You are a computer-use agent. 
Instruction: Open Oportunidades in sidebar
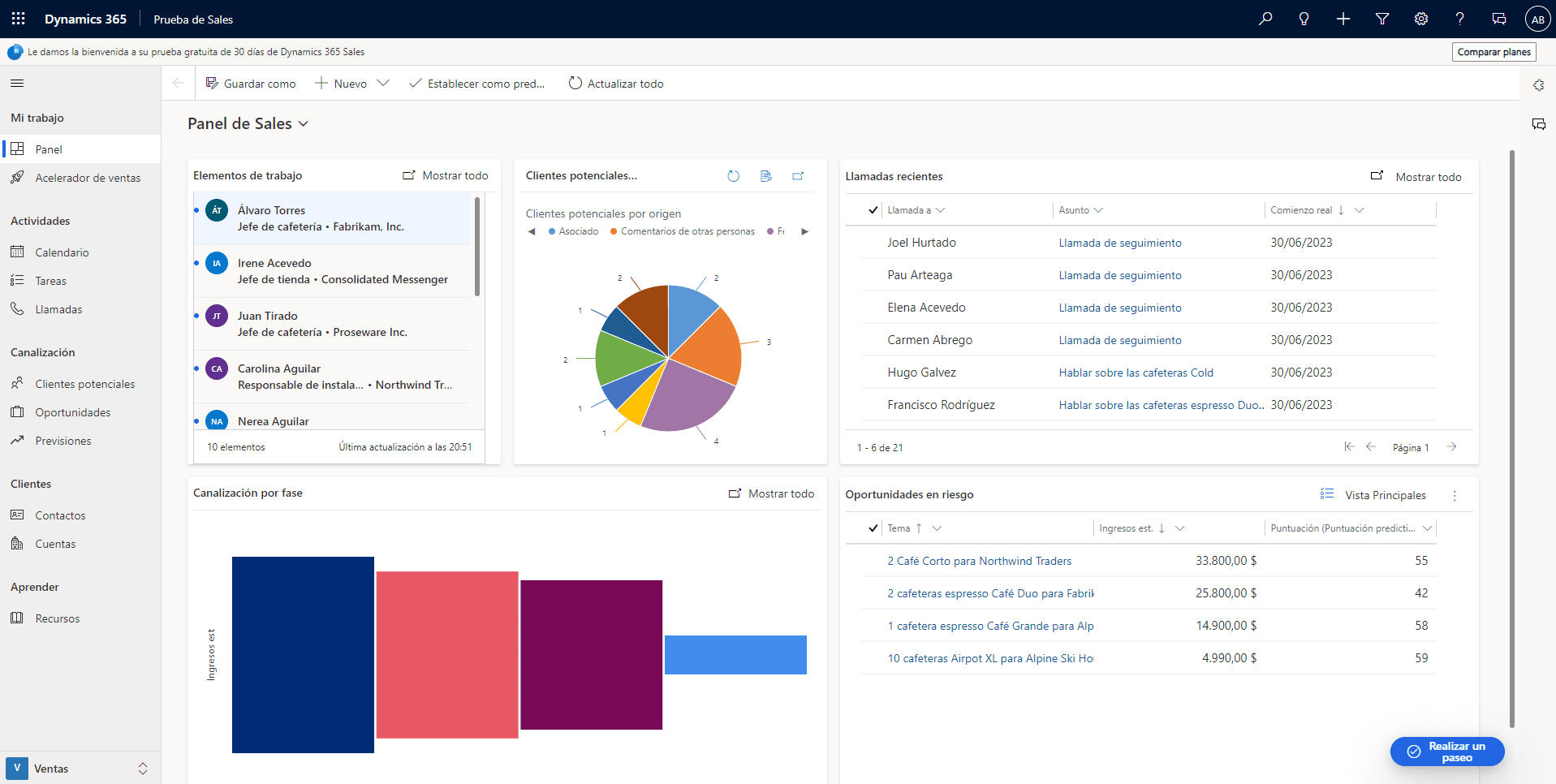pos(80,412)
